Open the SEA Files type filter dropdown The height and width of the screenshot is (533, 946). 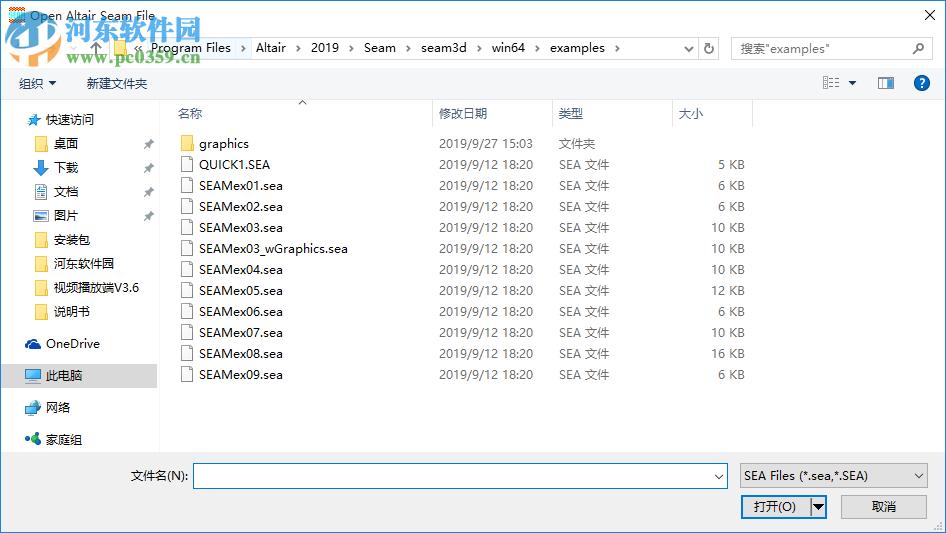click(x=833, y=476)
